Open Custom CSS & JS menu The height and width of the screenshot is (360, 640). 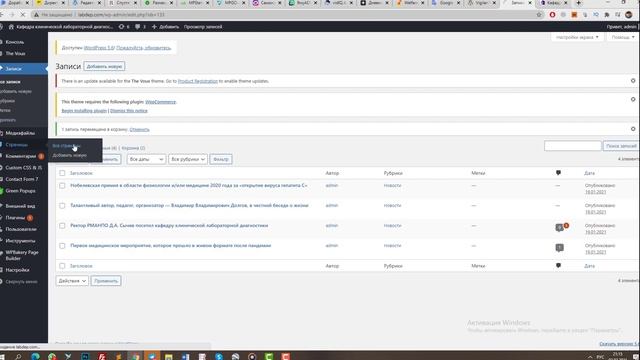click(23, 168)
